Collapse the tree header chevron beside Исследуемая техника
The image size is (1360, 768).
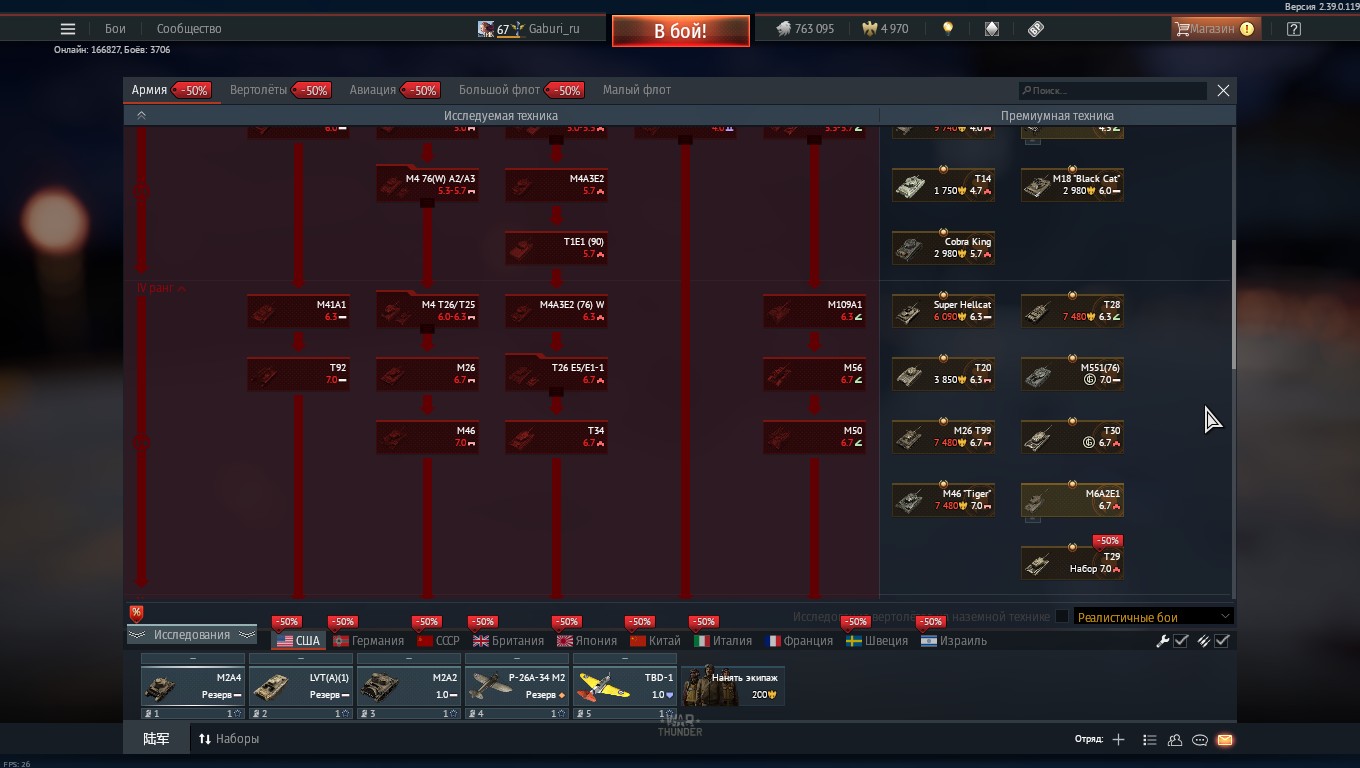(141, 116)
